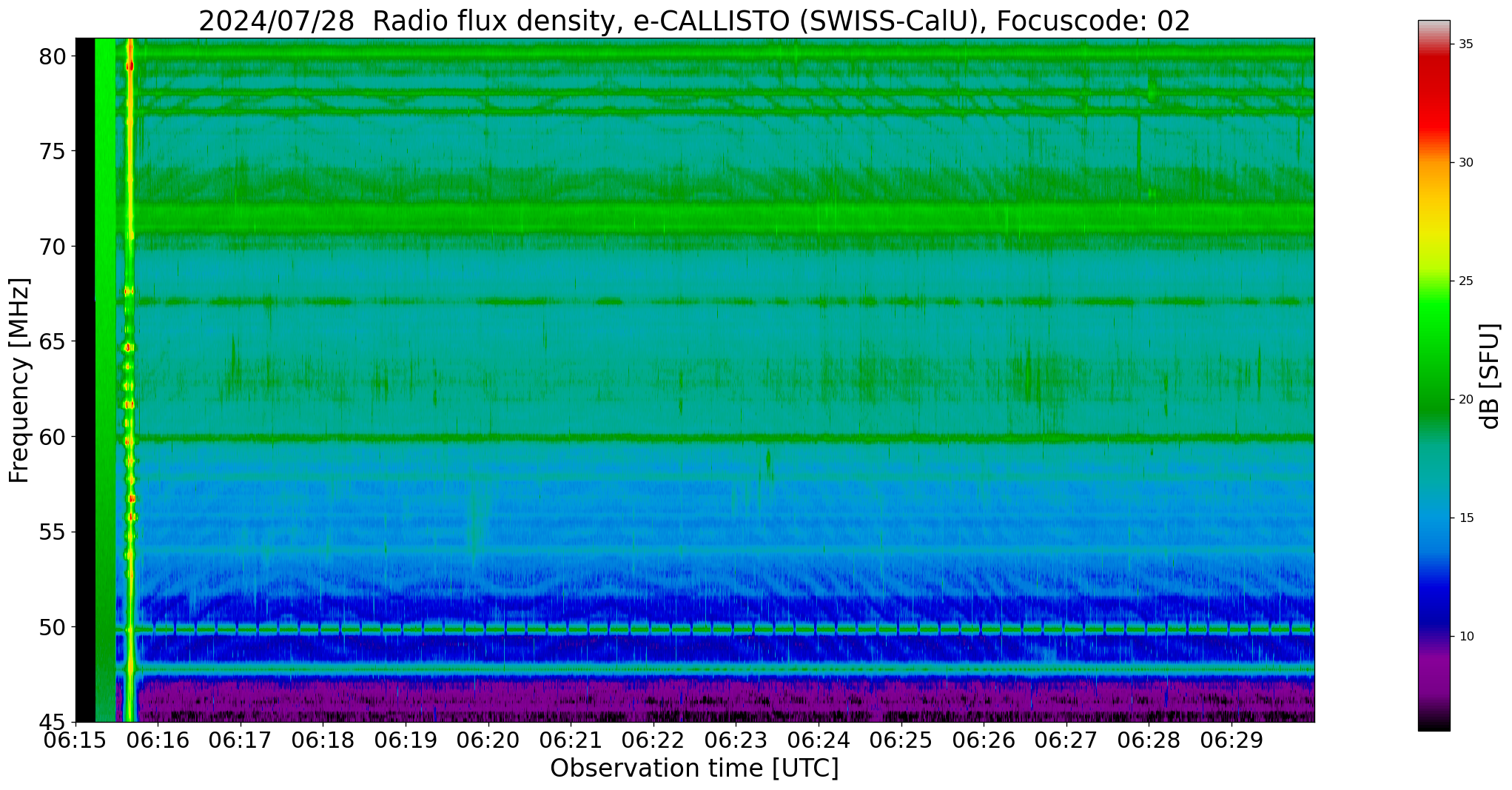Click the 75 MHz frequency tick label
1512x790 pixels.
pos(52,152)
